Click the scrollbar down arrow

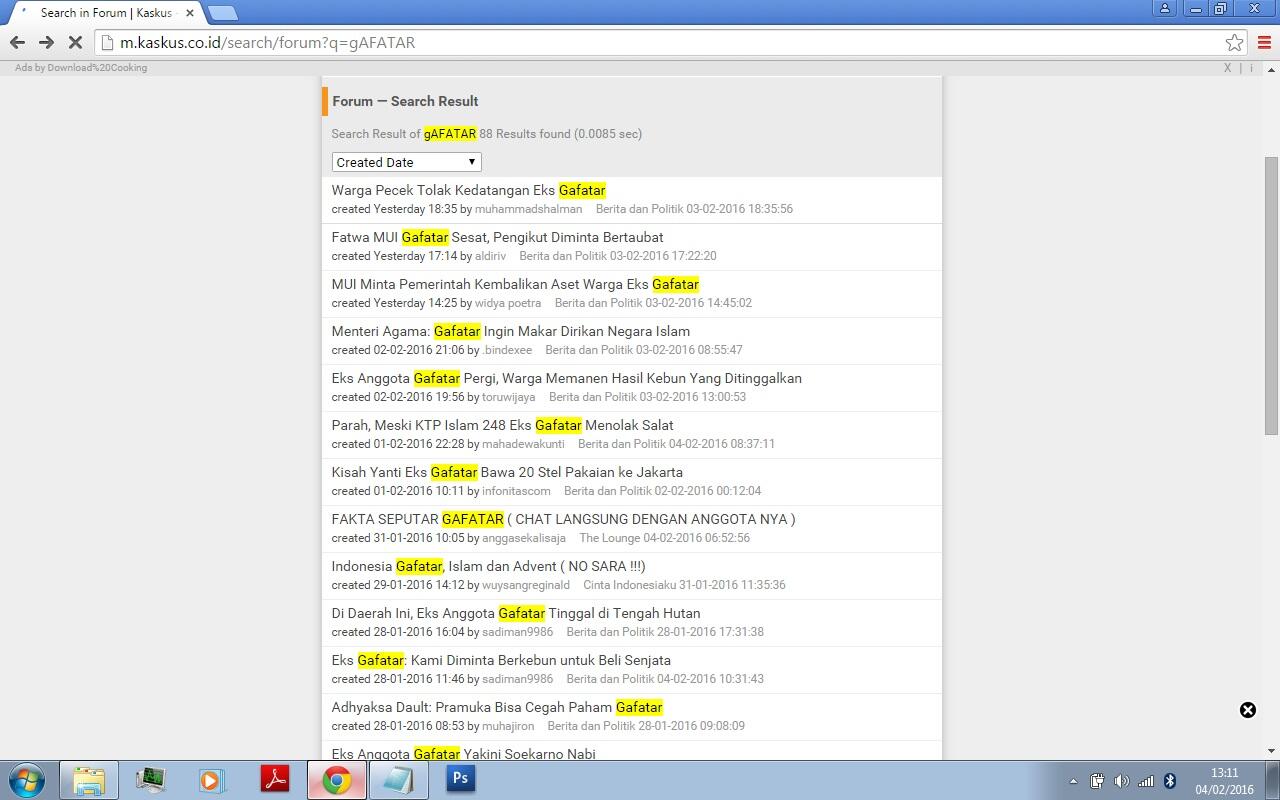[1271, 750]
